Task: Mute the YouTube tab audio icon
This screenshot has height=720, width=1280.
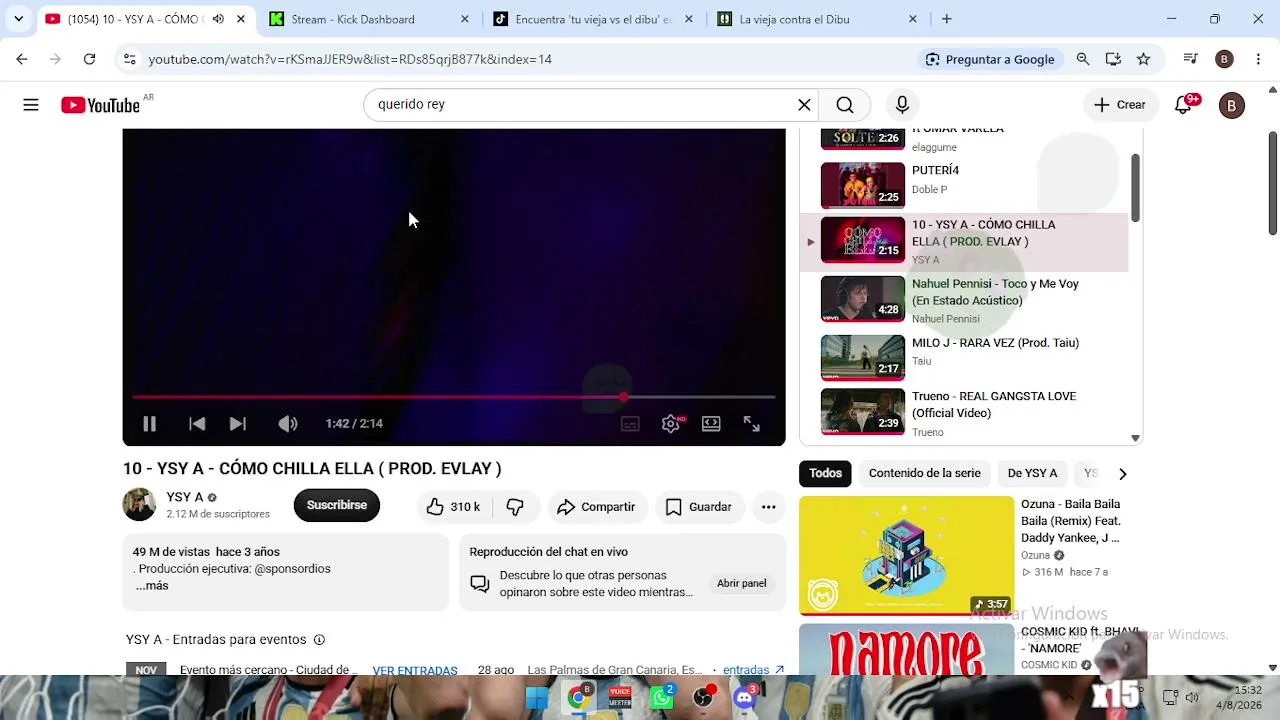Action: click(218, 19)
